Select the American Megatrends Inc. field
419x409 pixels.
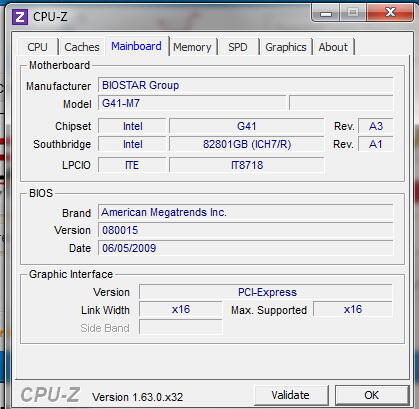pyautogui.click(x=245, y=212)
